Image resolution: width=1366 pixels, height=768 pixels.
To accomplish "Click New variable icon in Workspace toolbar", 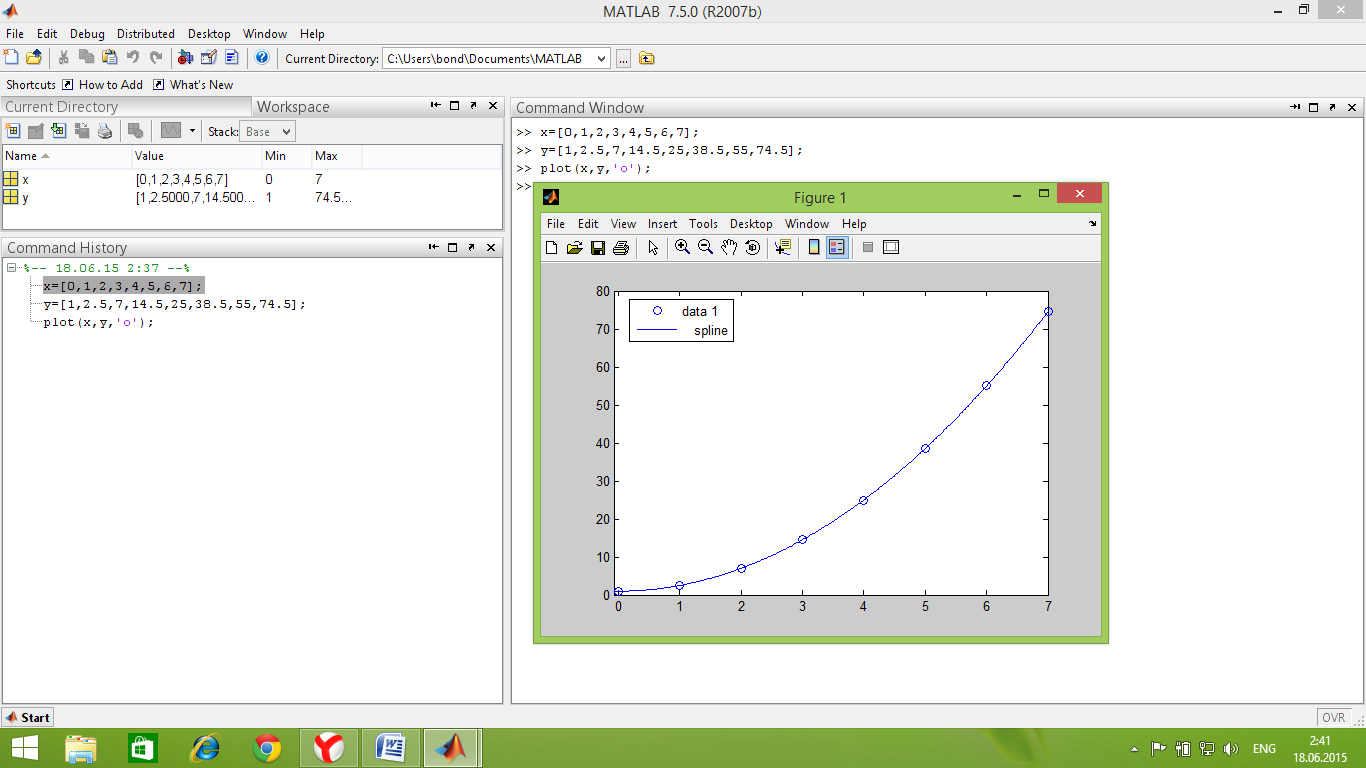I will 13,131.
